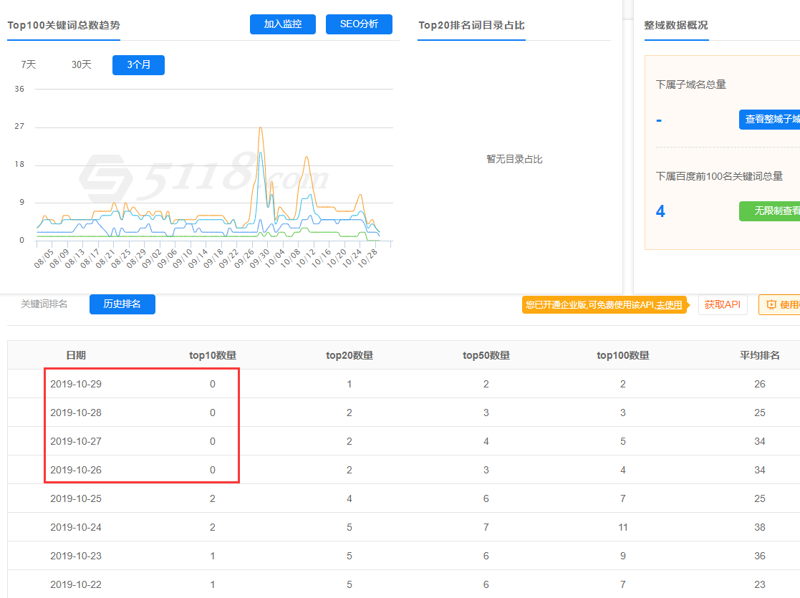Select the 30天 time range
The height and width of the screenshot is (598, 800).
81,65
